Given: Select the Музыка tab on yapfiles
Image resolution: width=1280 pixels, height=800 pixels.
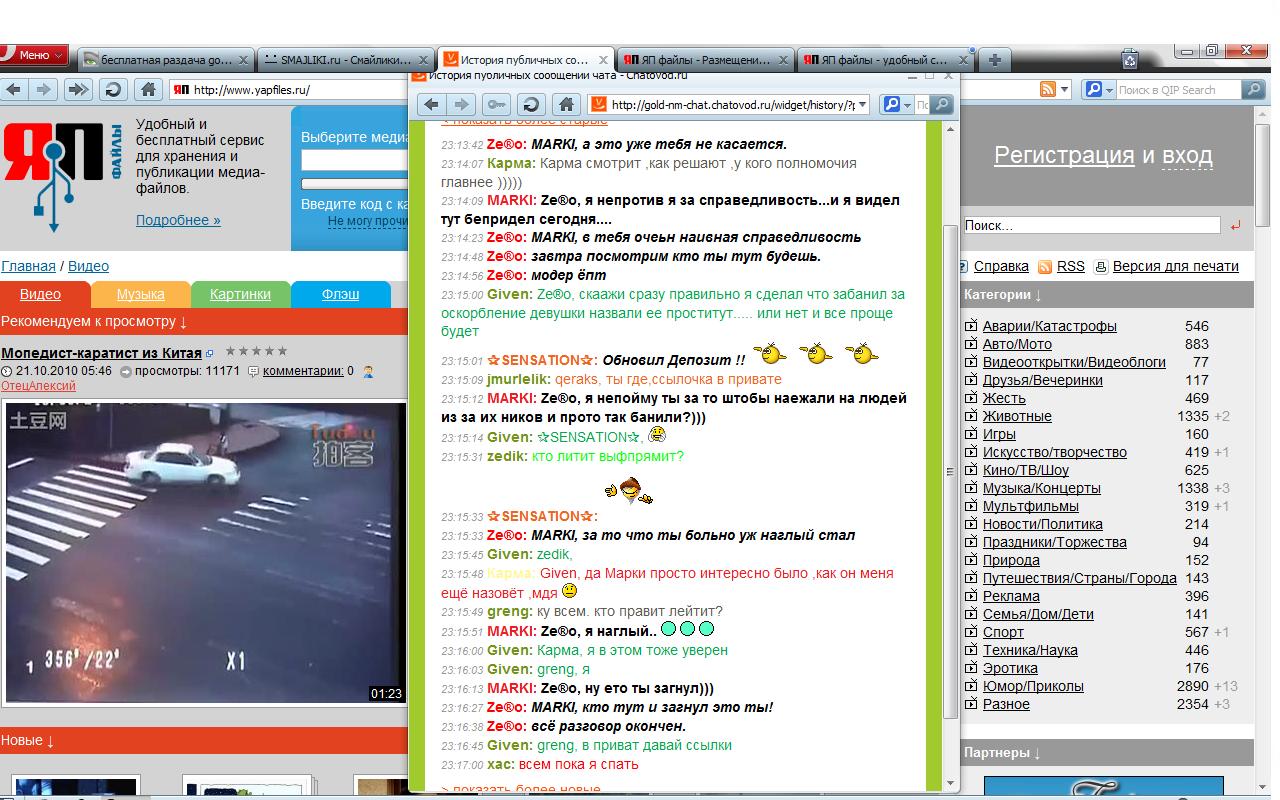Looking at the screenshot, I should click(x=141, y=294).
